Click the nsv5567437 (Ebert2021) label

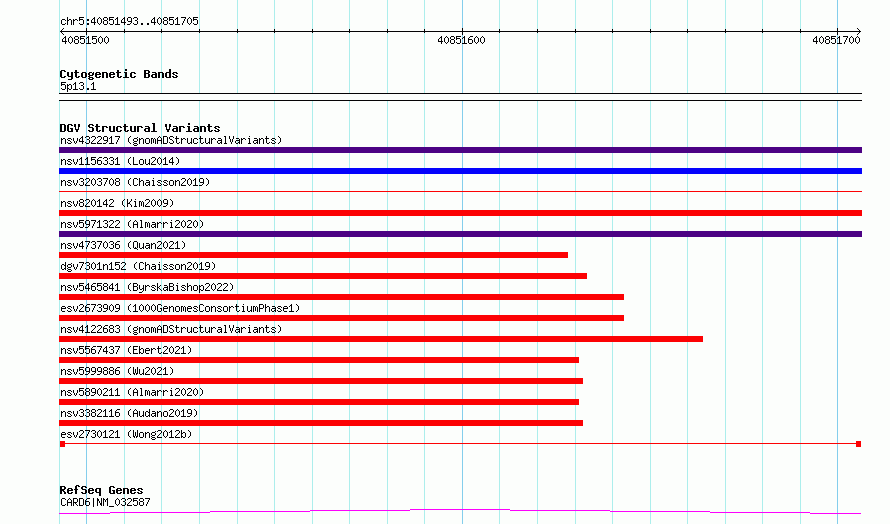coord(126,350)
